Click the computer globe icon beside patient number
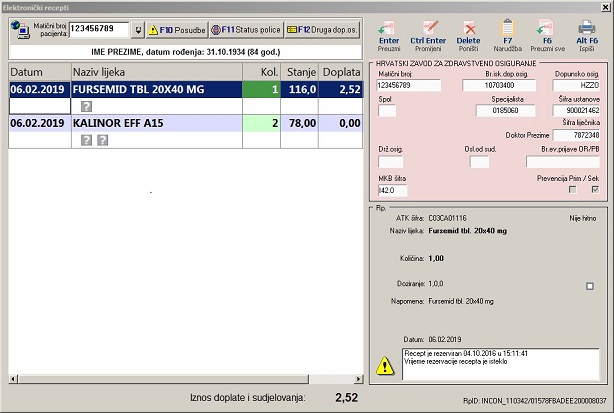 [20, 29]
